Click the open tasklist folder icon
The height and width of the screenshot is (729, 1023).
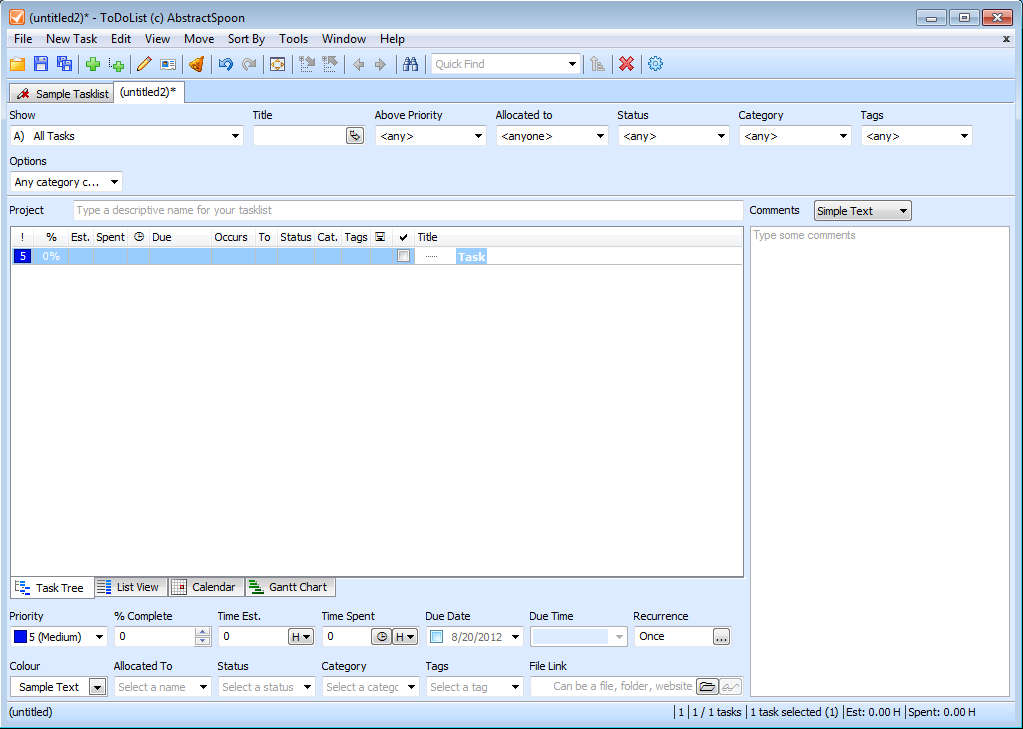point(17,64)
